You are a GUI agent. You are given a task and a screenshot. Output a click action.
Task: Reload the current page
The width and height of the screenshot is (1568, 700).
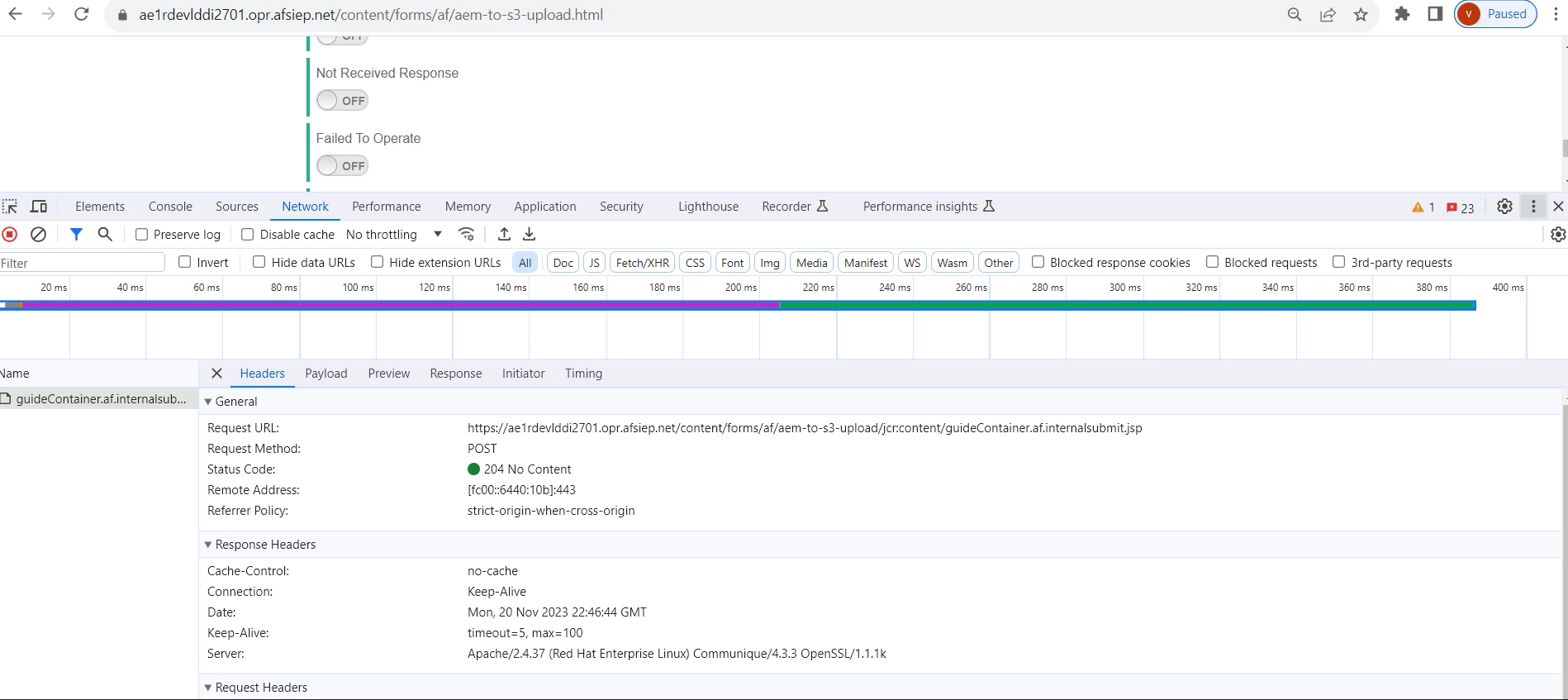coord(82,14)
